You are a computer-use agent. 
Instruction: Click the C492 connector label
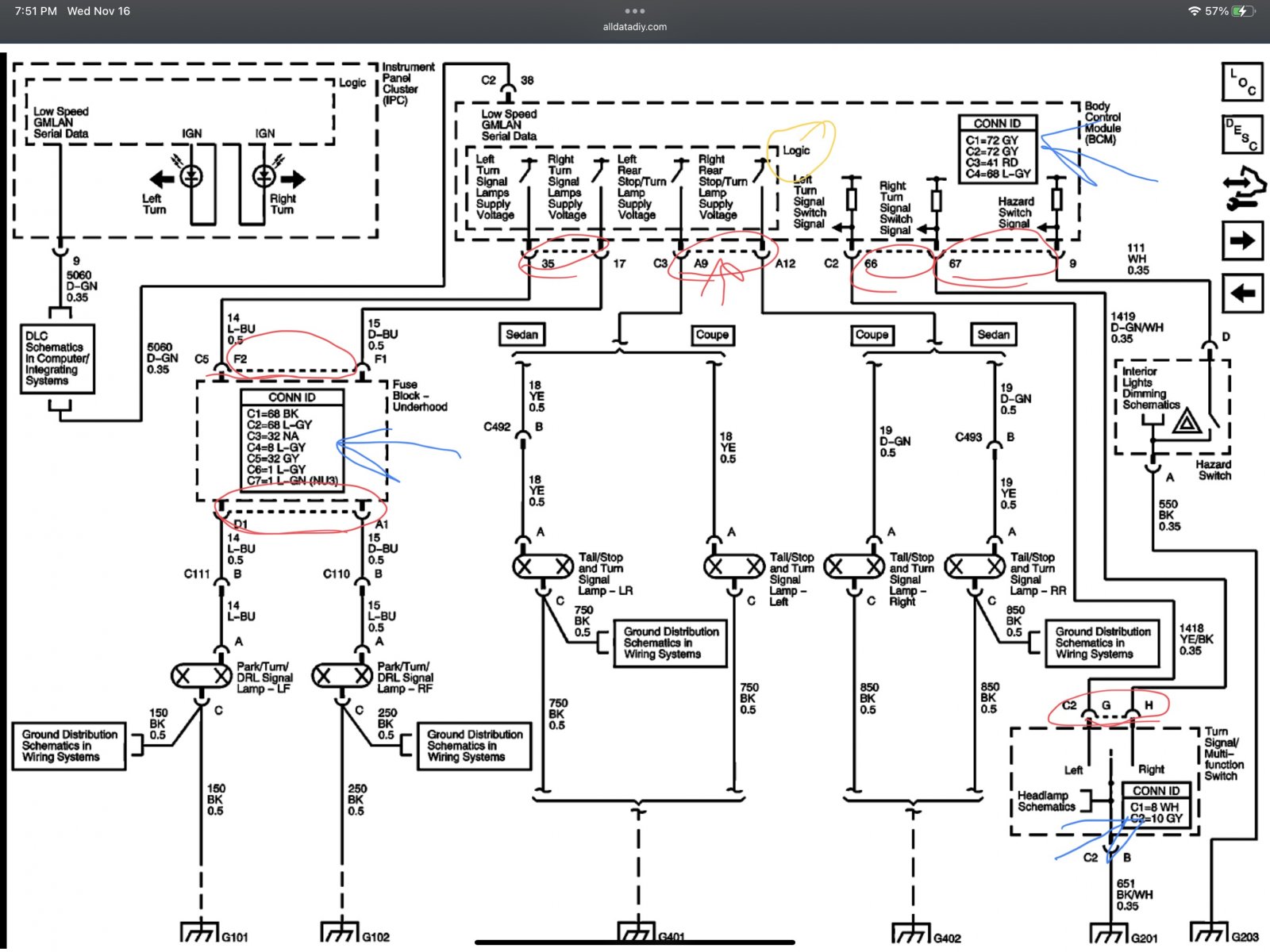click(497, 427)
